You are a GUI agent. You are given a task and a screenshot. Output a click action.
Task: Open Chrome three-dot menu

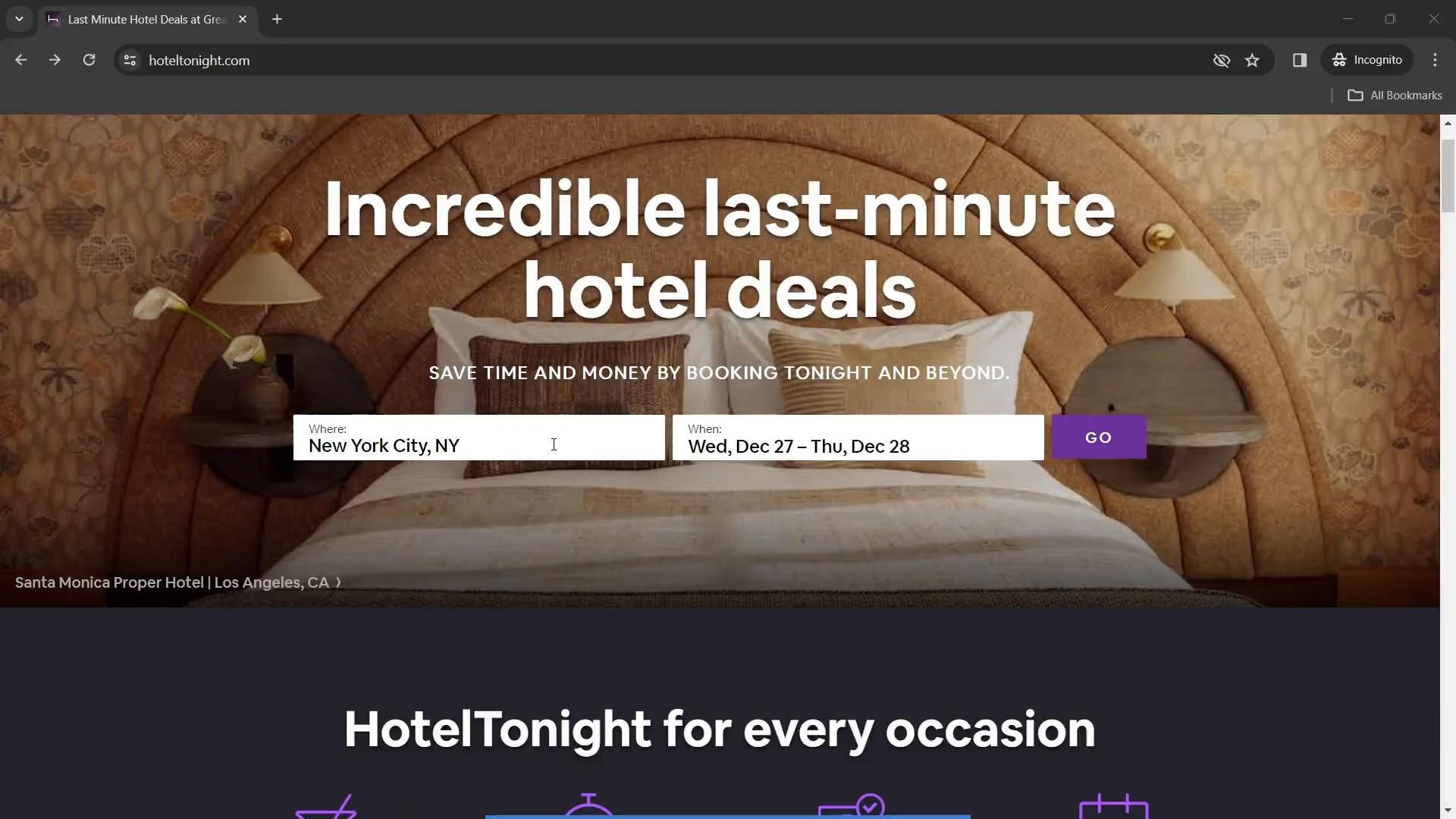point(1435,60)
